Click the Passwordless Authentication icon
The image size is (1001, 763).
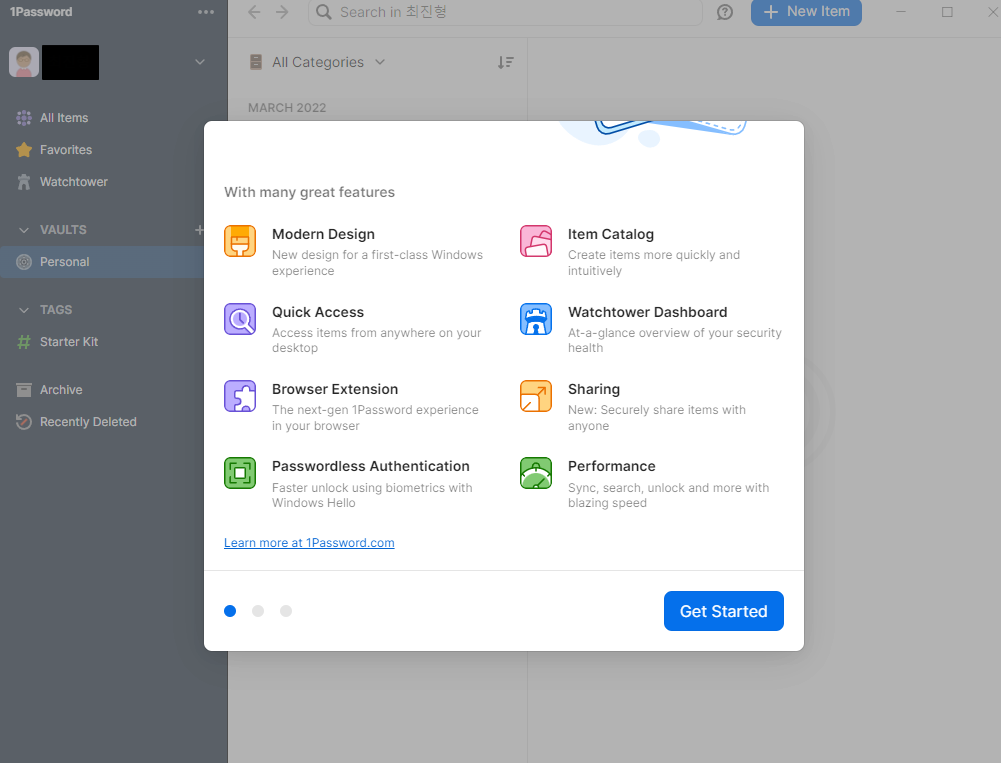pyautogui.click(x=240, y=473)
